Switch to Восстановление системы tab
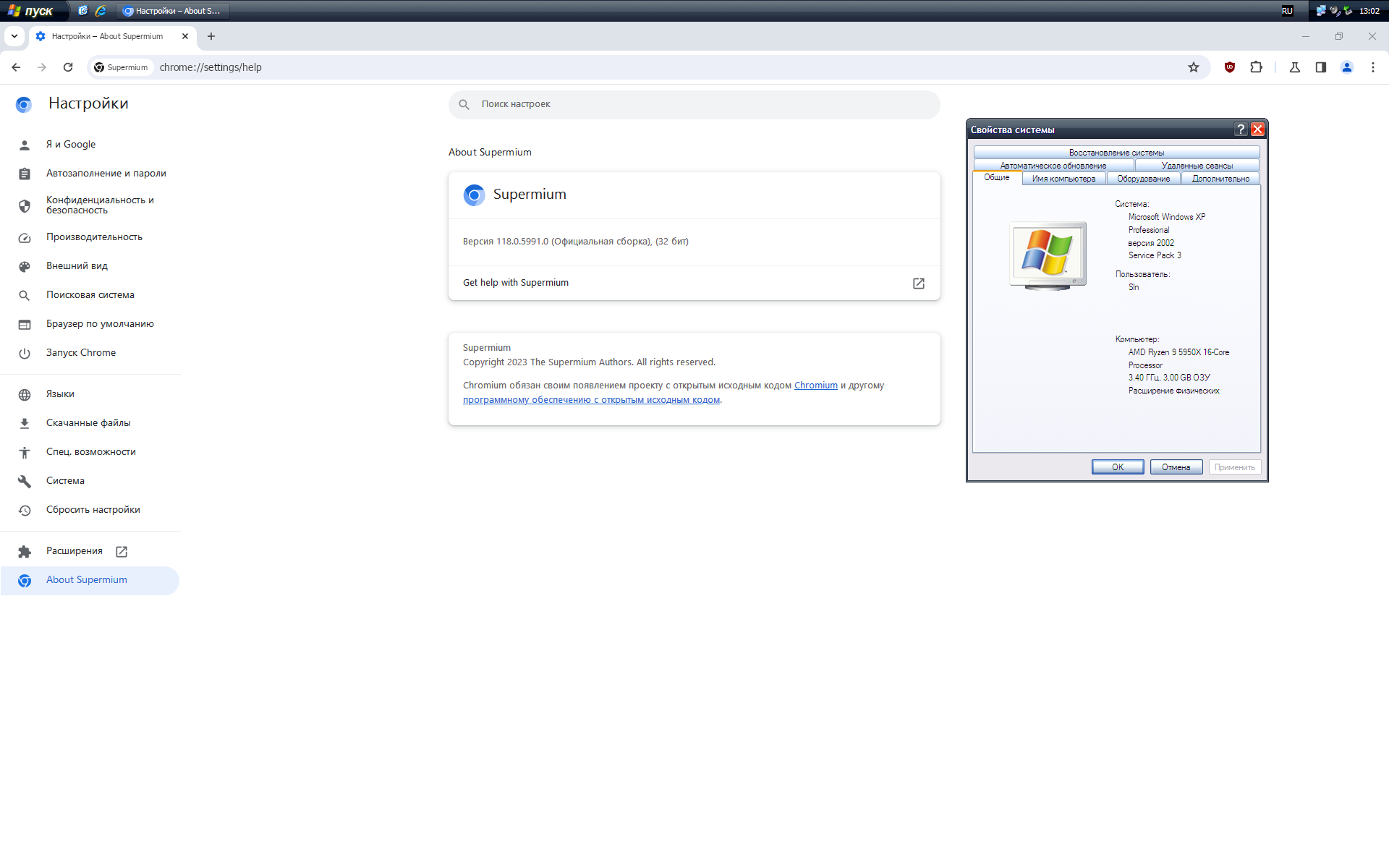 click(1116, 153)
